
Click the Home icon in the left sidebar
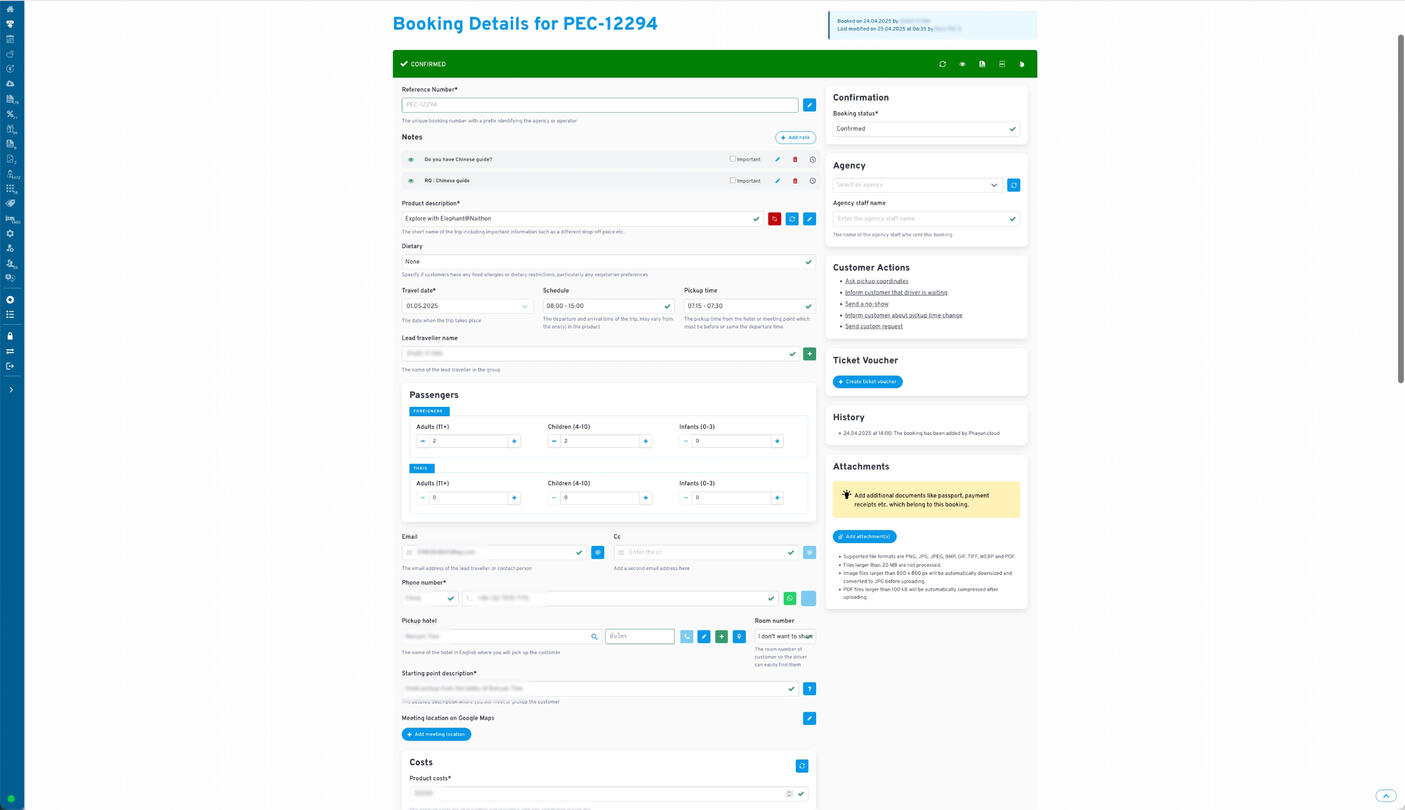[x=11, y=9]
